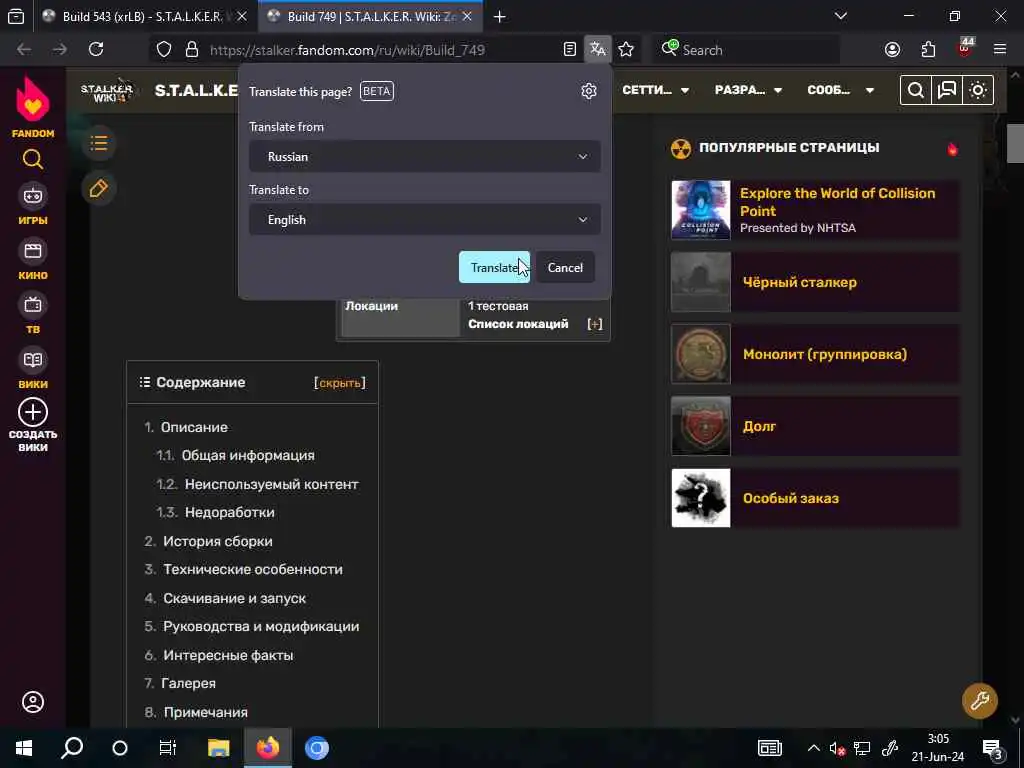Click the S.T.A.L.K.E.R. Wiki logo
1024x768 pixels.
[107, 91]
